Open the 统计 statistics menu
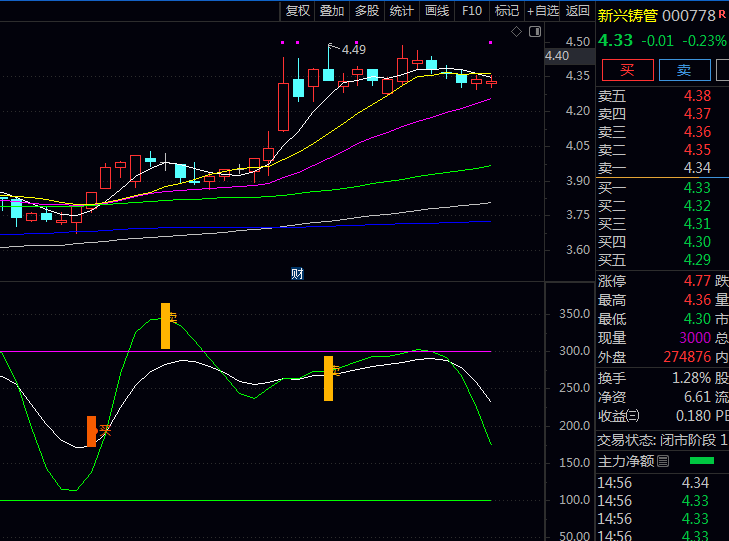 pyautogui.click(x=401, y=11)
